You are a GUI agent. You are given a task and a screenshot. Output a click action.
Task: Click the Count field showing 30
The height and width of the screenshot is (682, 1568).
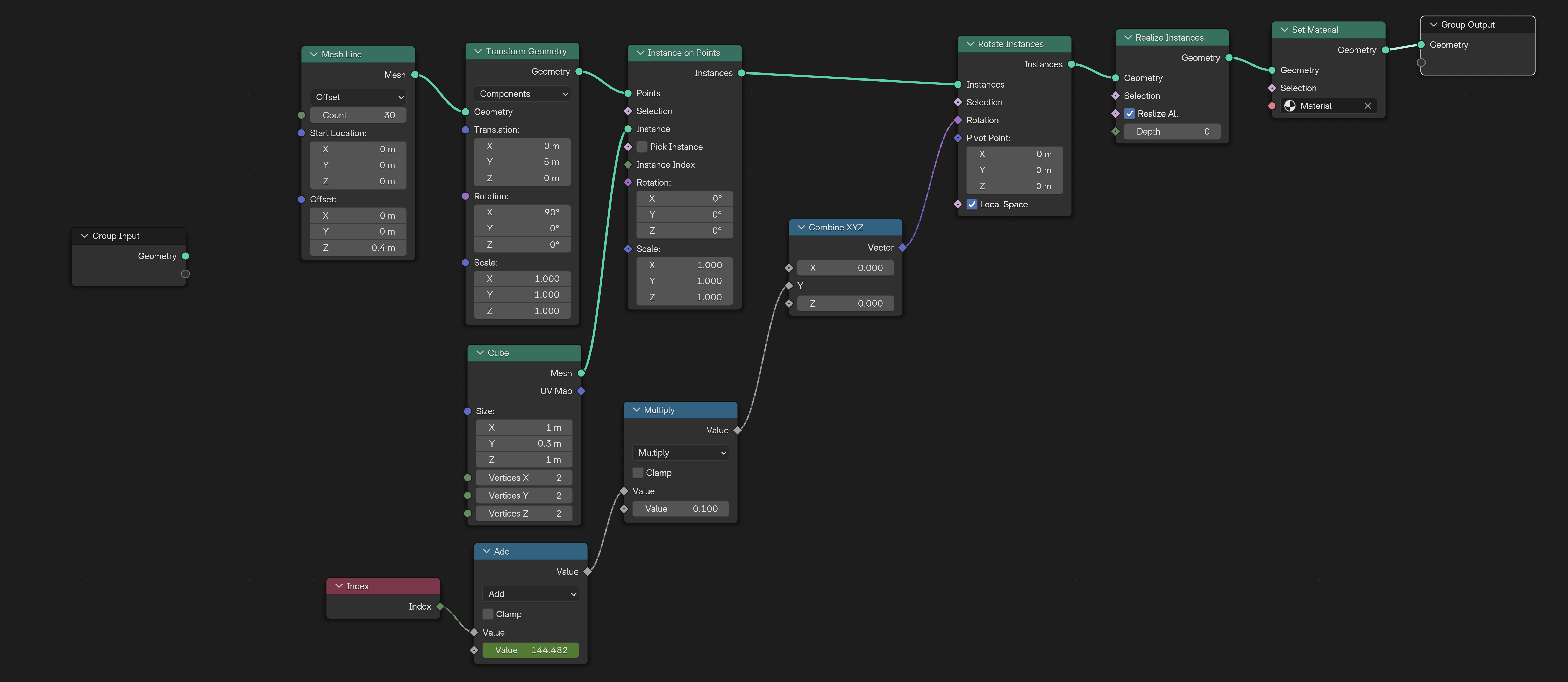click(358, 115)
